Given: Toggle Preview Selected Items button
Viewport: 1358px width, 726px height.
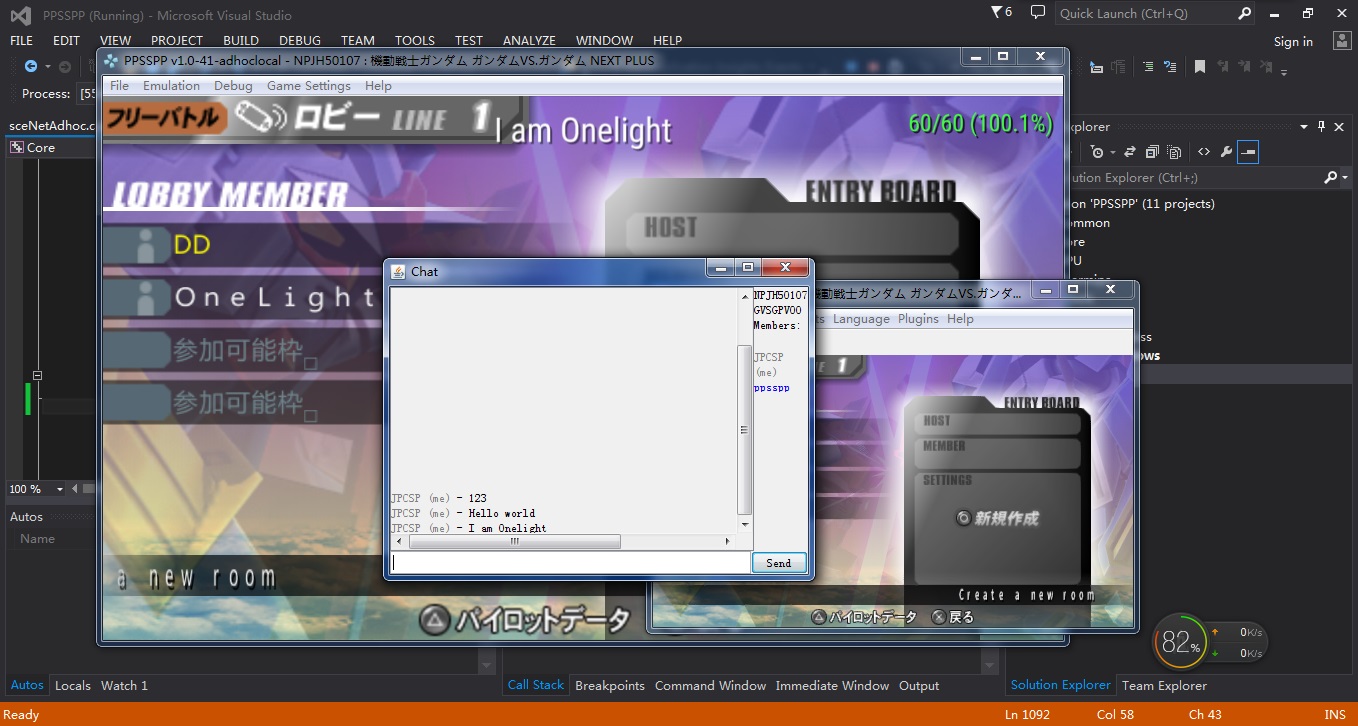Looking at the screenshot, I should coord(1248,152).
